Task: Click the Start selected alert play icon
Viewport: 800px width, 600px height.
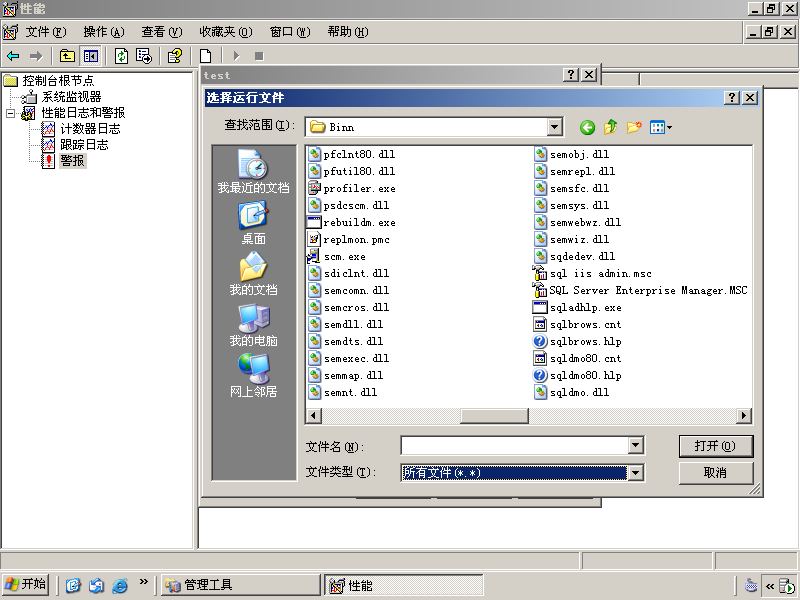Action: (236, 56)
